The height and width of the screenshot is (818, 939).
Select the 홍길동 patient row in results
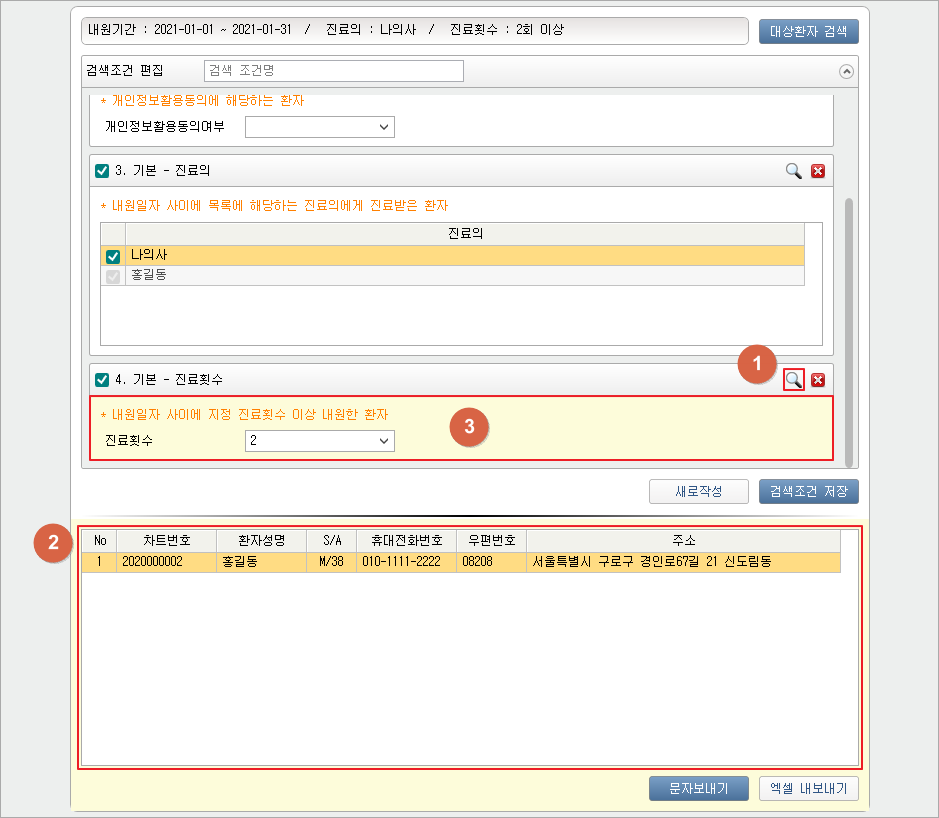(x=460, y=562)
